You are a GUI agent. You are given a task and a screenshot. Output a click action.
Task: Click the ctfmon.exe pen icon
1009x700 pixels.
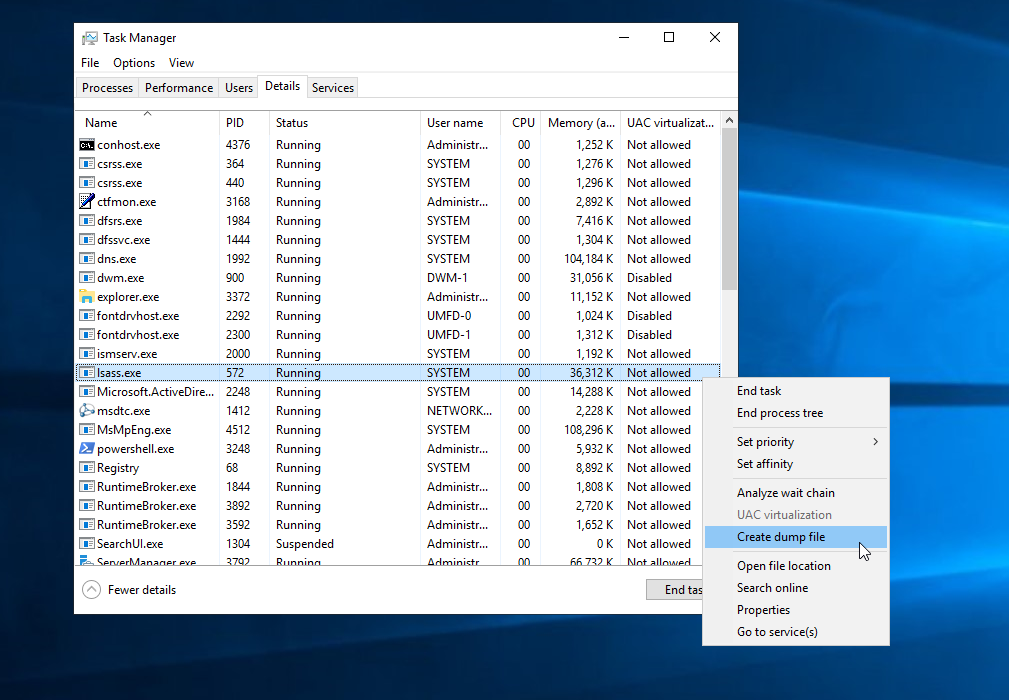click(x=87, y=201)
